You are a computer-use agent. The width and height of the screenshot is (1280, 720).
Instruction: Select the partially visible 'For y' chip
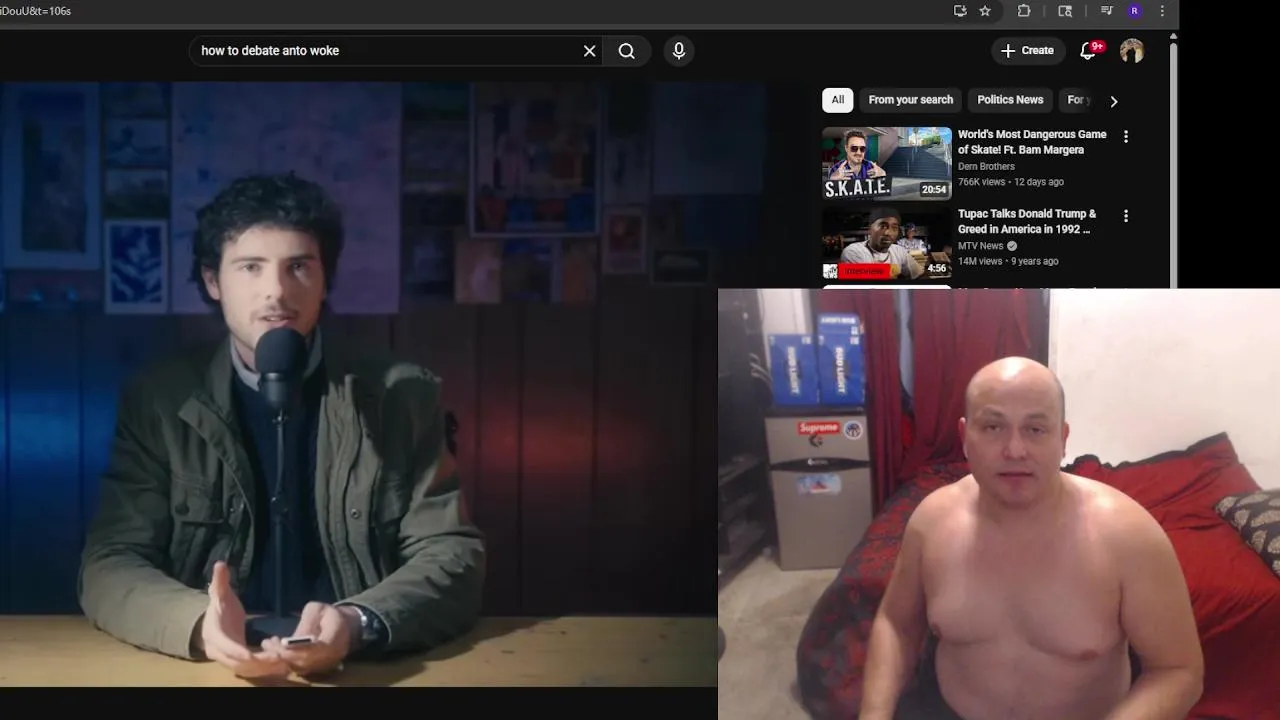click(x=1076, y=100)
